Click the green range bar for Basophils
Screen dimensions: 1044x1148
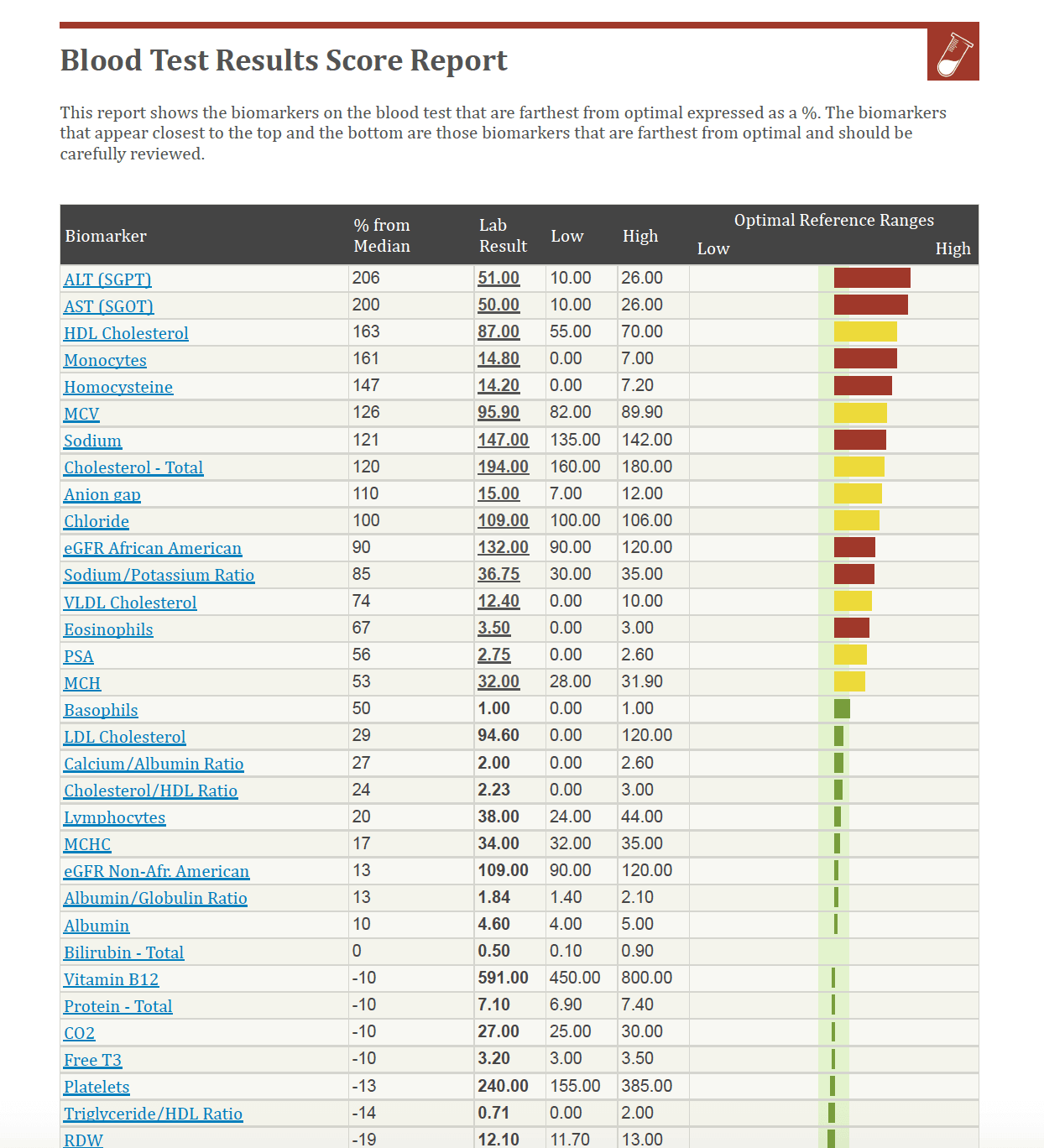coord(842,708)
